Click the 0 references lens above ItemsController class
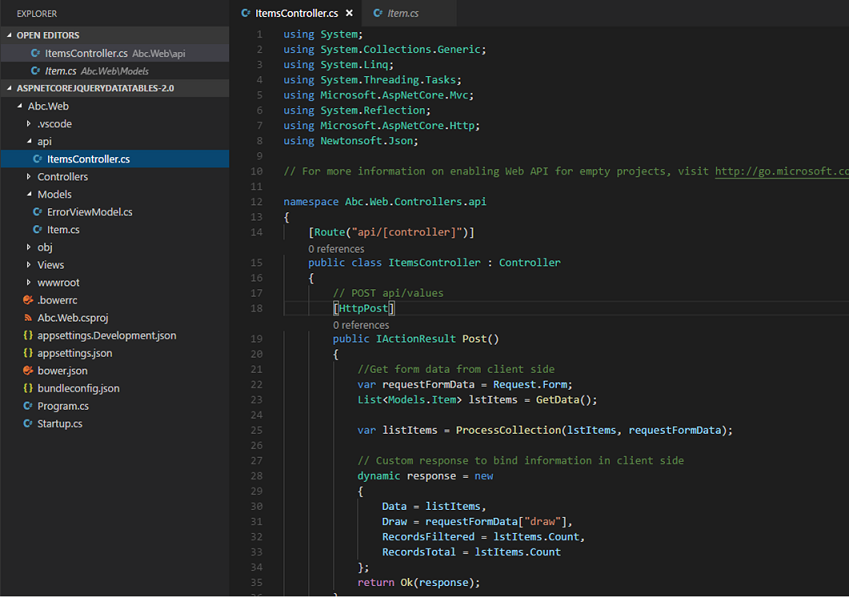Viewport: 849px width, 598px height. 336,249
